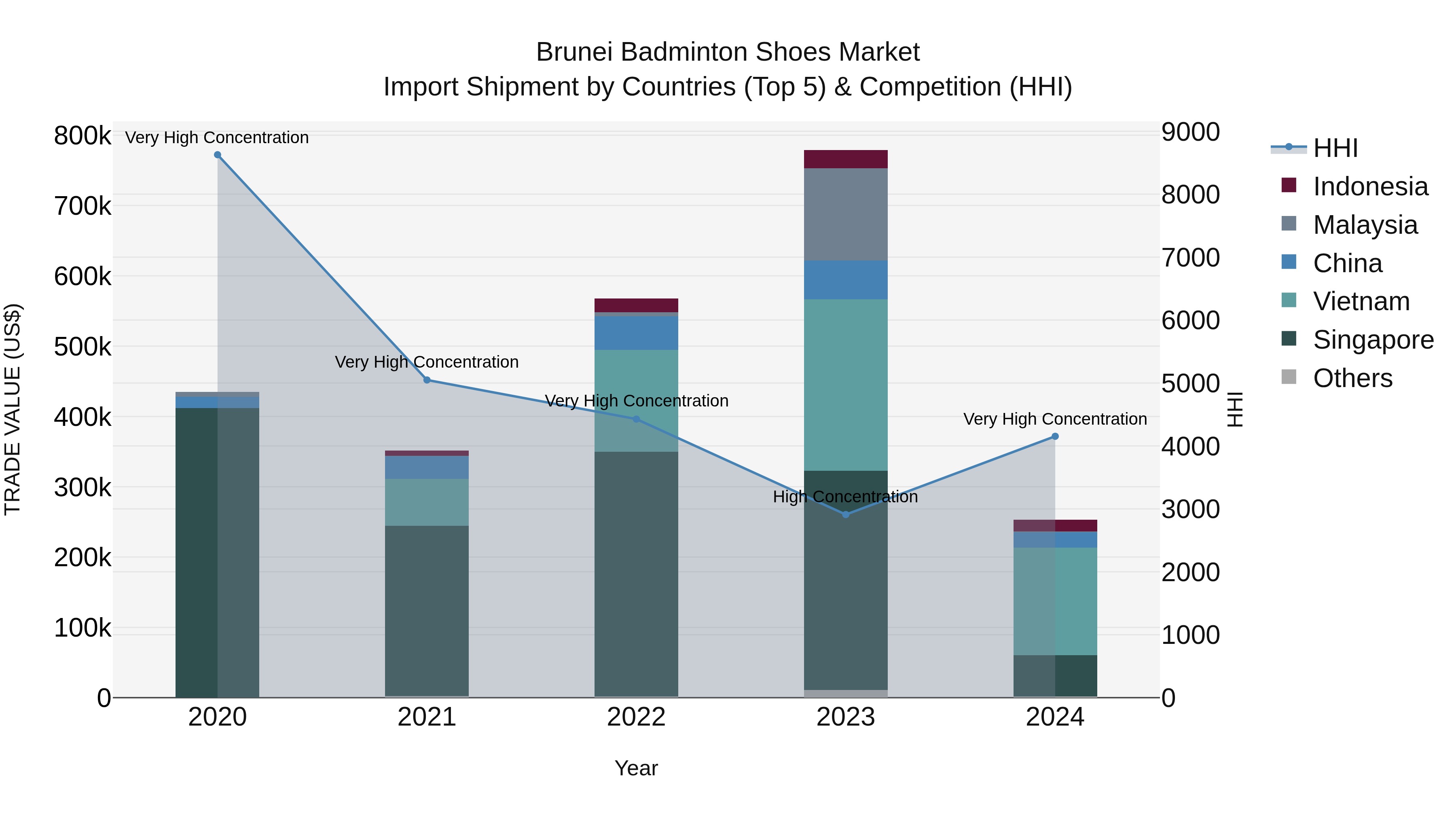Click the 2021 'Very High Concentration' annotation
This screenshot has height=819, width=1456.
pos(427,362)
